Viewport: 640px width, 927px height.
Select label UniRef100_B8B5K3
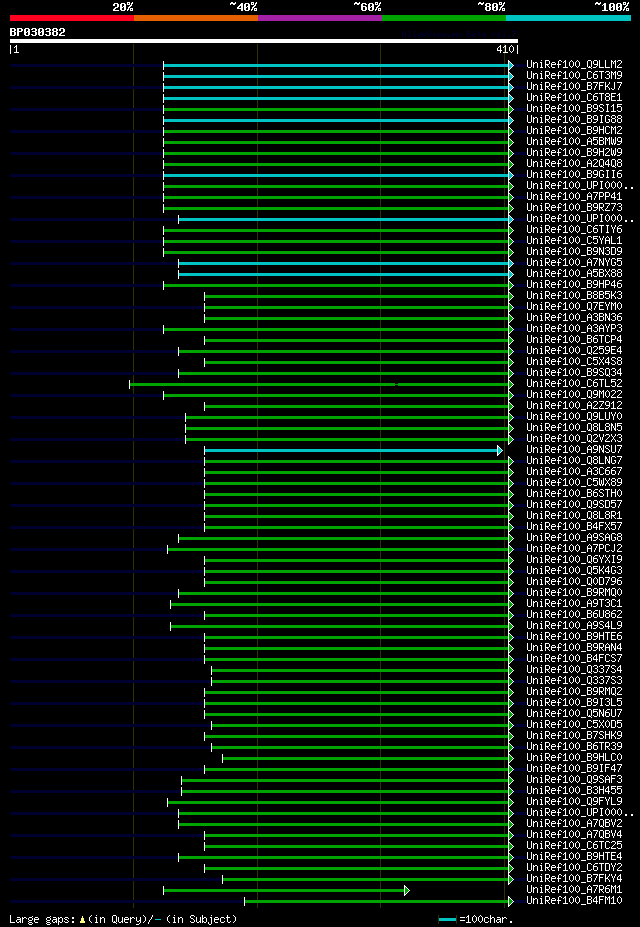574,296
